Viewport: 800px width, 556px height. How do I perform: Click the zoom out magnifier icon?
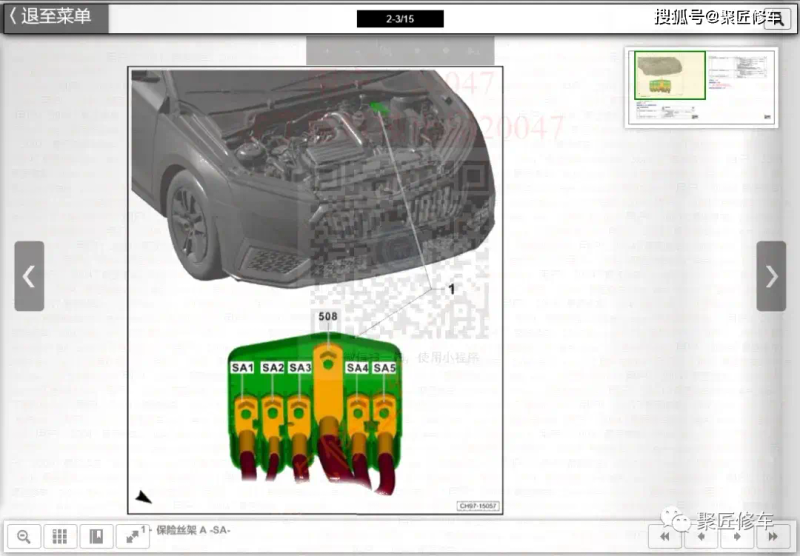tap(23, 536)
